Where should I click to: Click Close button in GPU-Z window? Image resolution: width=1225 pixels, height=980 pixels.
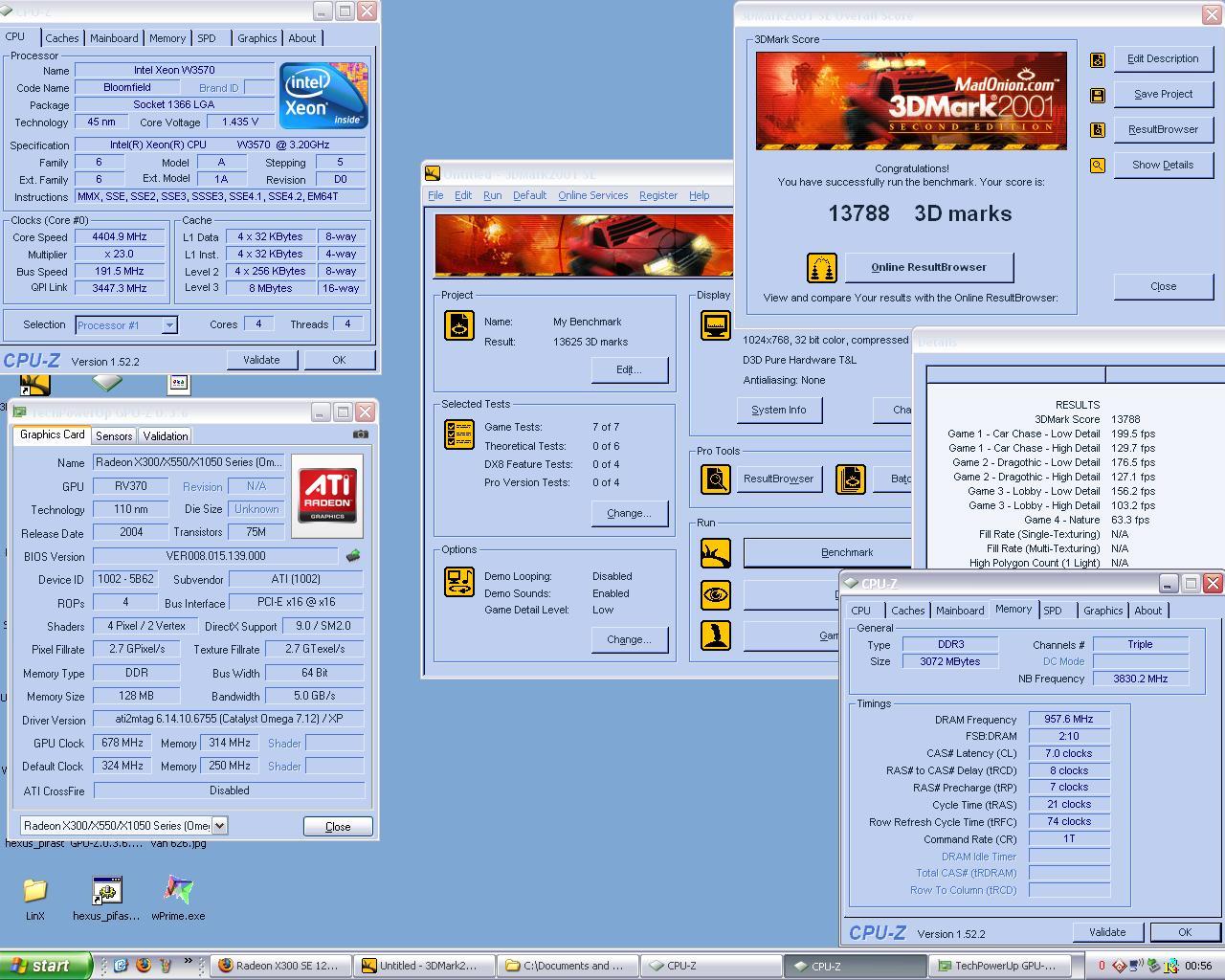click(338, 826)
